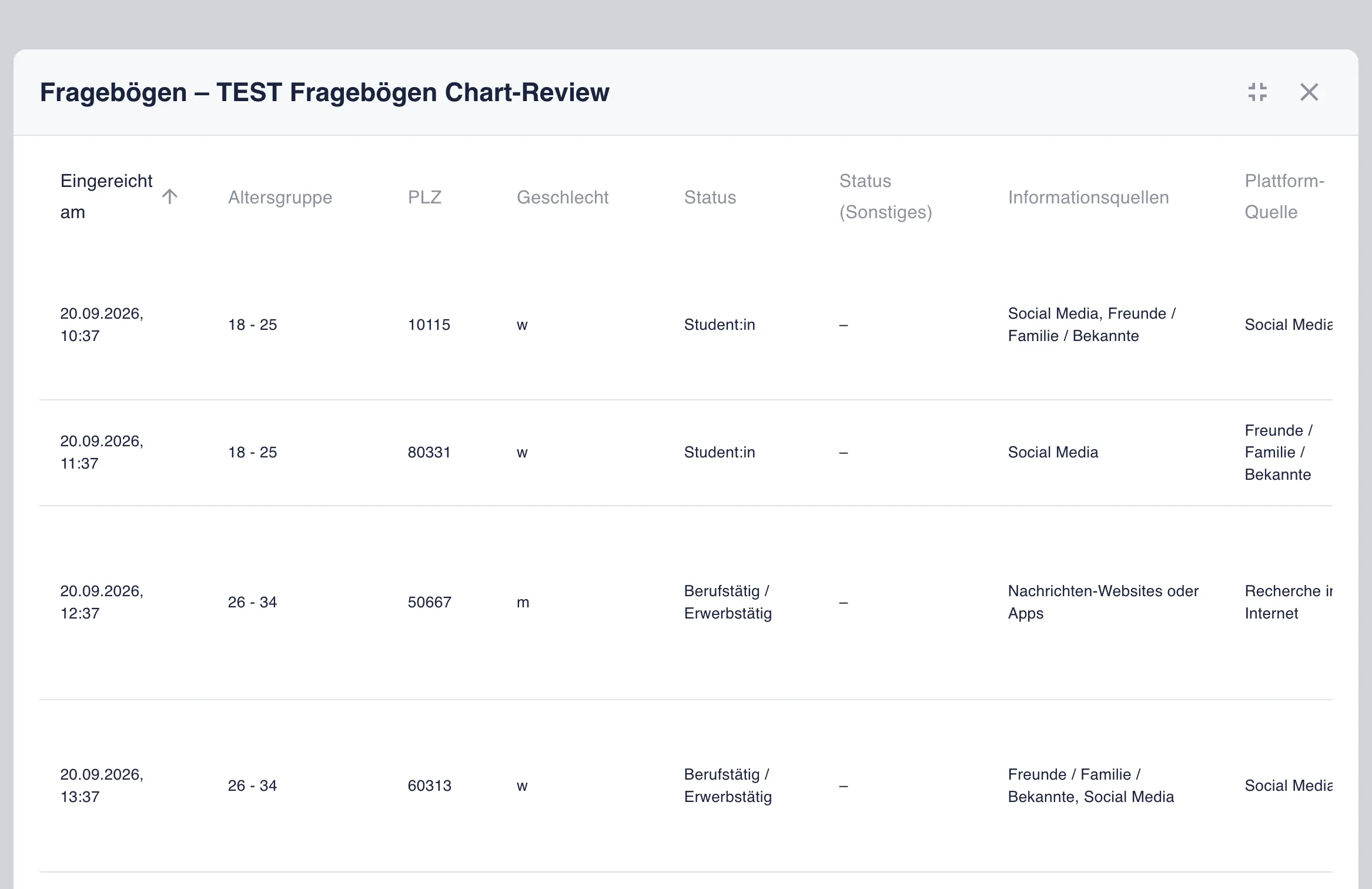
Task: Click PLZ value 10115
Action: [x=429, y=325]
